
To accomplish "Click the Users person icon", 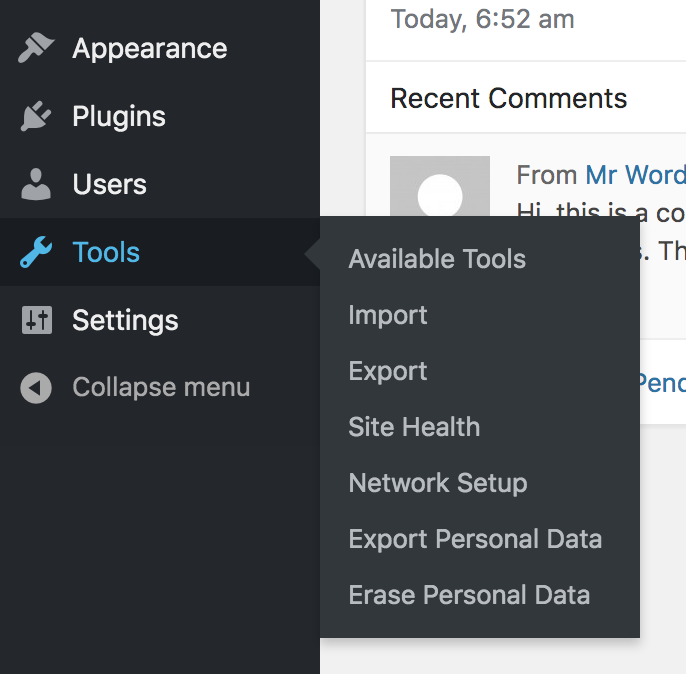I will point(36,185).
